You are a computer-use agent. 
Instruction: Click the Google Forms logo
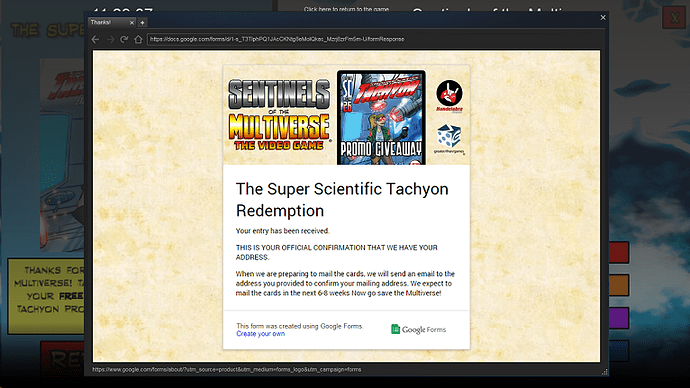tap(418, 329)
